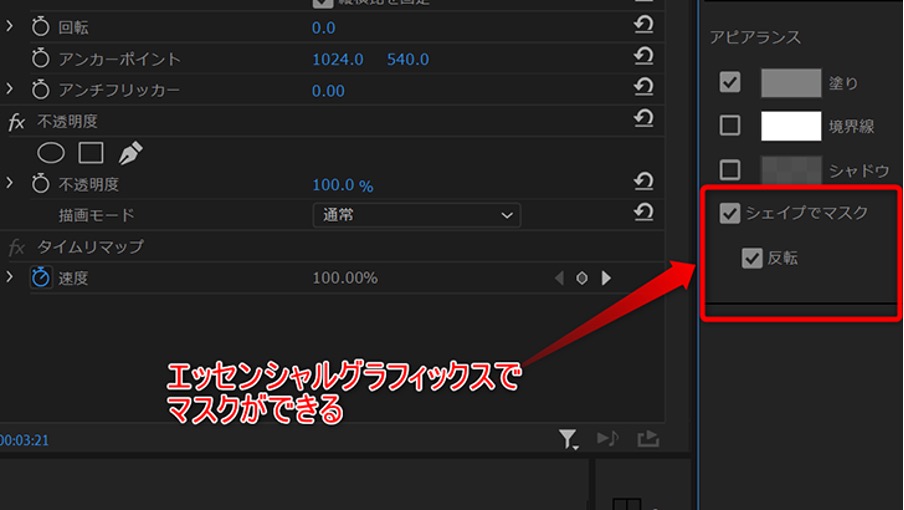This screenshot has width=904, height=510.
Task: Reset the 回転 parameter
Action: (x=643, y=25)
